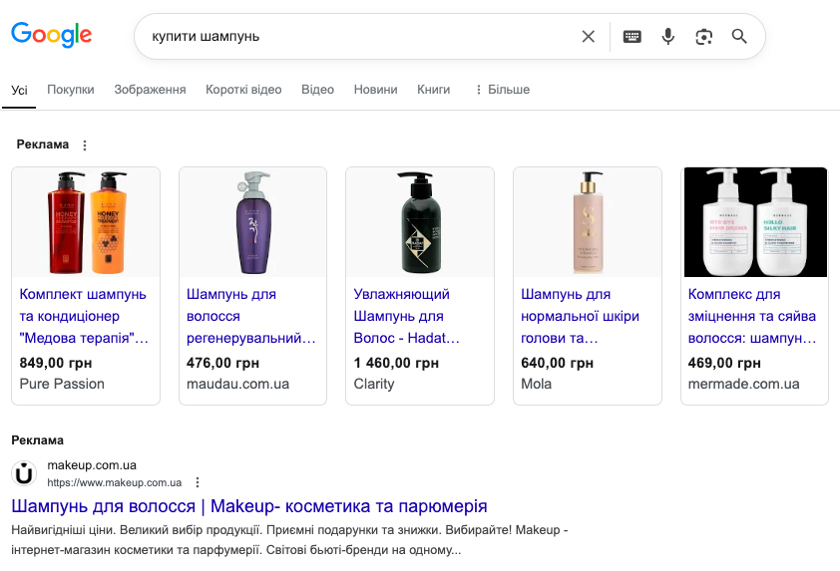This screenshot has width=840, height=571.
Task: Click the Google logo
Action: (x=51, y=35)
